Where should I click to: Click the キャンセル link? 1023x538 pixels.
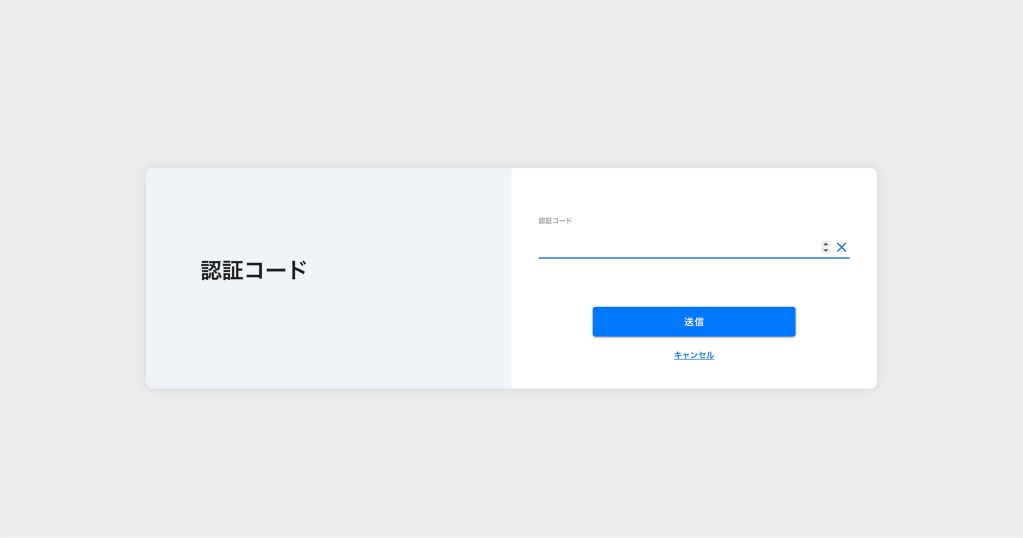[x=693, y=355]
